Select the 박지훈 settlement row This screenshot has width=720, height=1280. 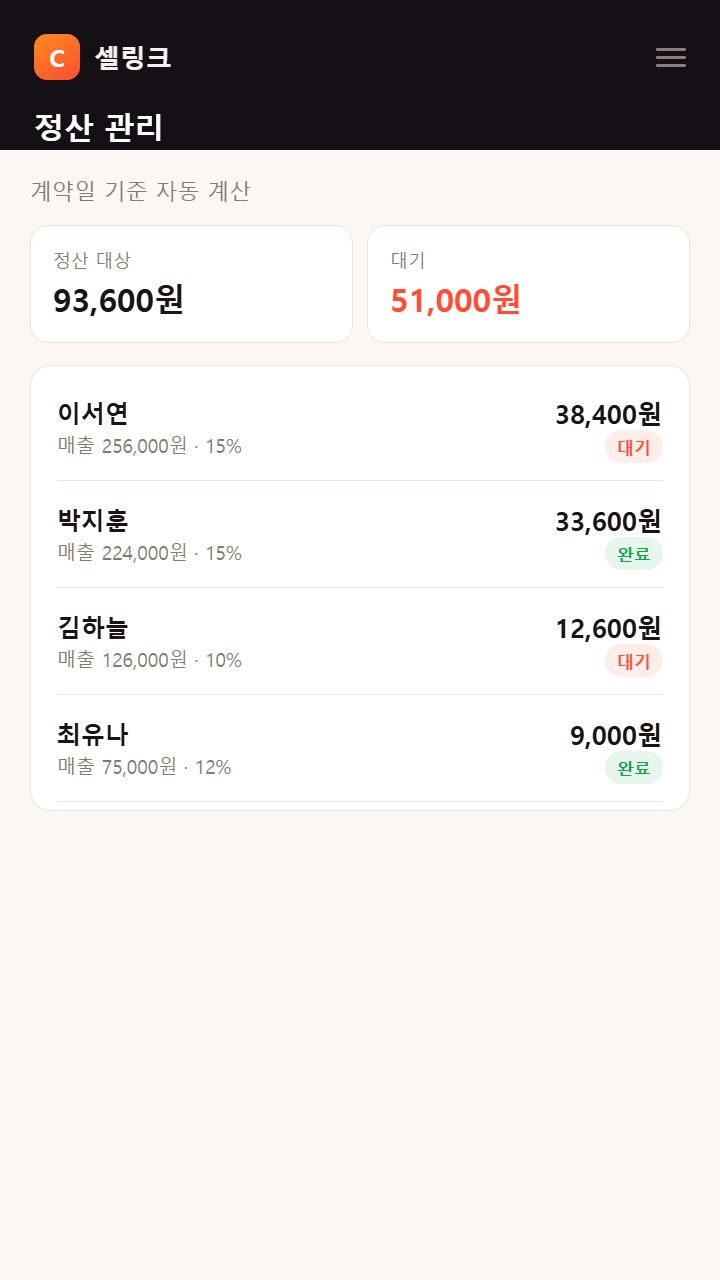360,534
